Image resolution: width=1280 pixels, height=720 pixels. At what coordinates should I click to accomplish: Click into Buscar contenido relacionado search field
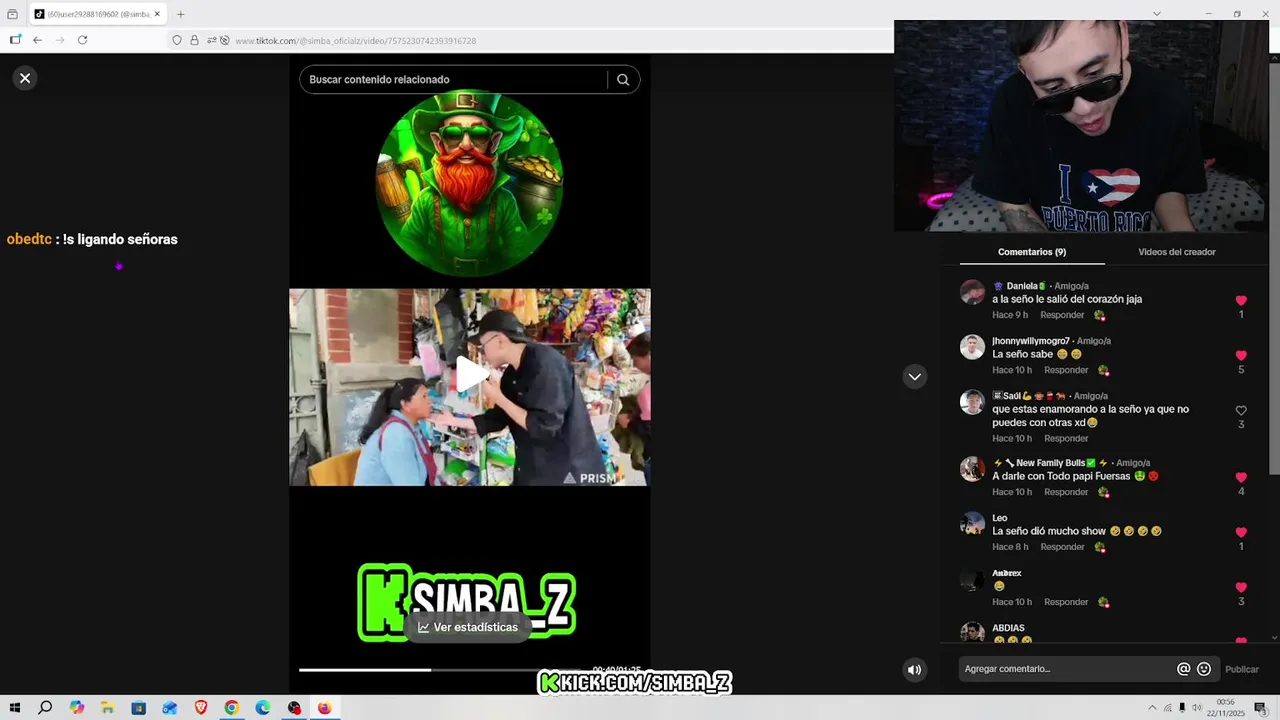[x=455, y=80]
